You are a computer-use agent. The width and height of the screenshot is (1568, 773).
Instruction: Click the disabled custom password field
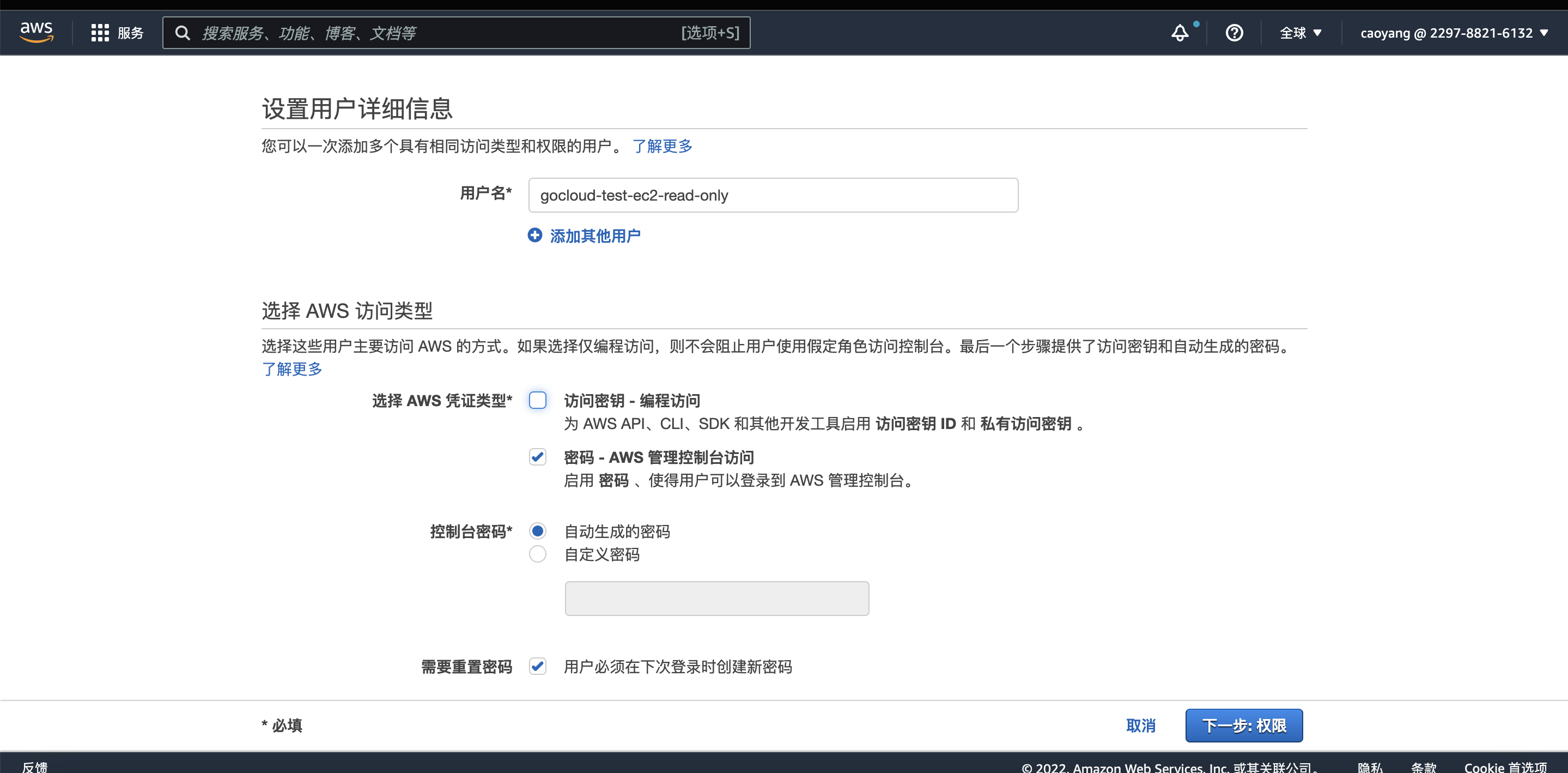716,599
